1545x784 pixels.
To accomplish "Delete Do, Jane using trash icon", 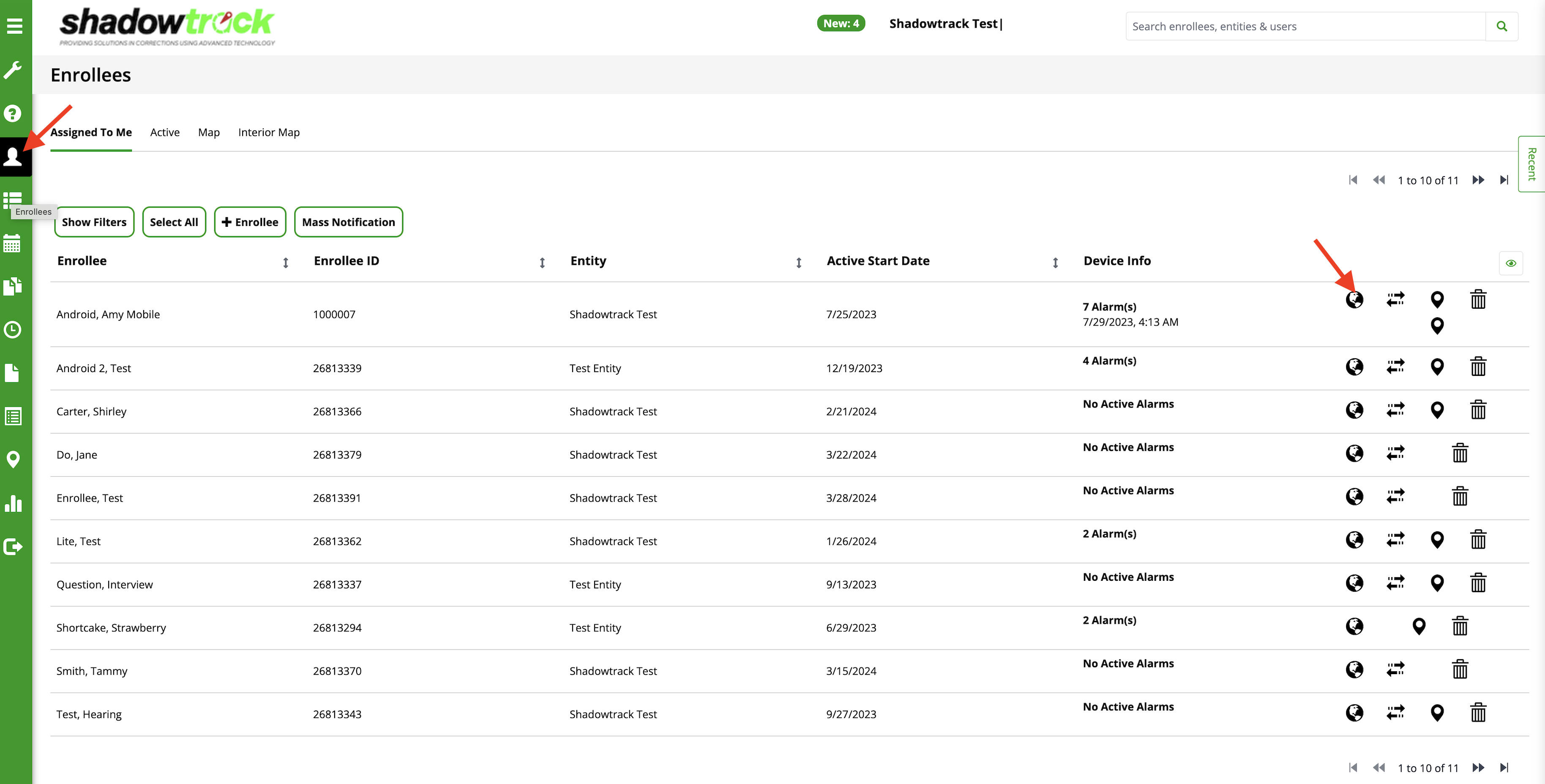I will [1460, 453].
